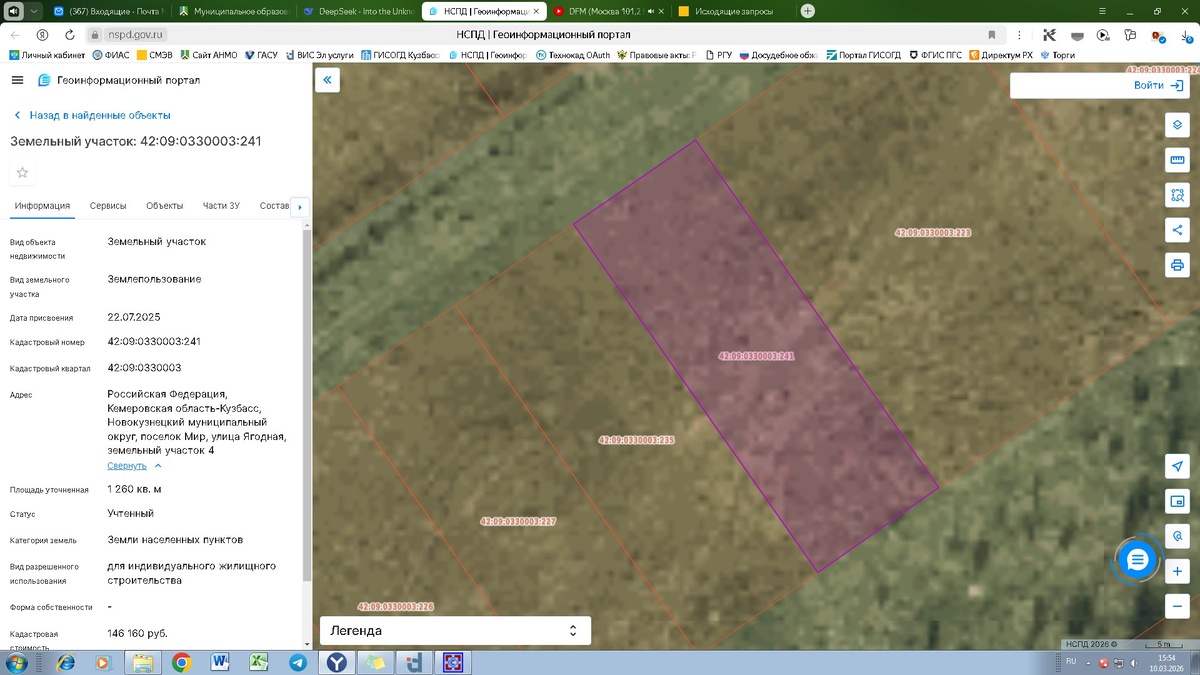Open the ФИАС bookmark
Viewport: 1200px width, 675px height.
click(112, 55)
